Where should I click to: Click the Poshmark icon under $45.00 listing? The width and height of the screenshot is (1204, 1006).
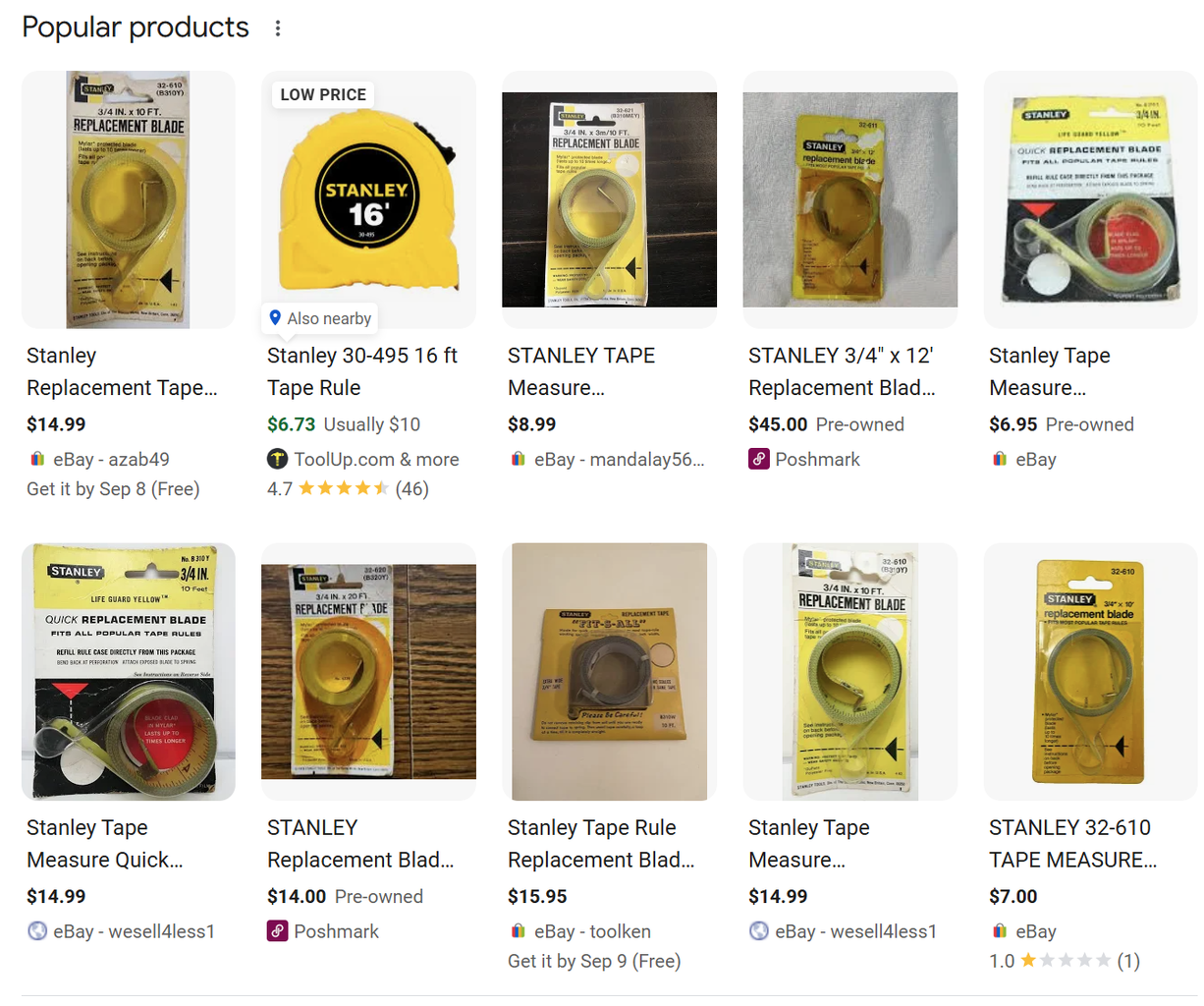(759, 459)
